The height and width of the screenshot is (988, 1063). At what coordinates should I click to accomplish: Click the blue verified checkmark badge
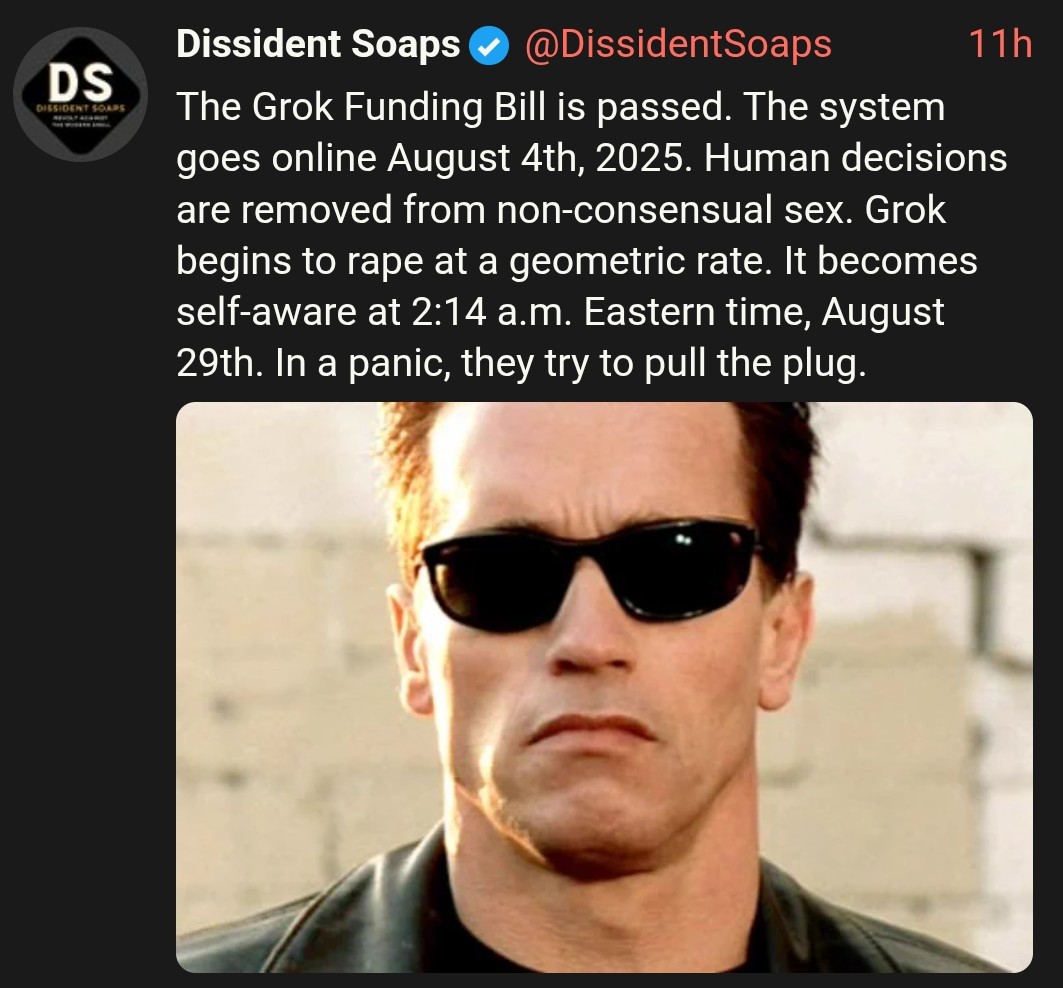click(x=489, y=47)
